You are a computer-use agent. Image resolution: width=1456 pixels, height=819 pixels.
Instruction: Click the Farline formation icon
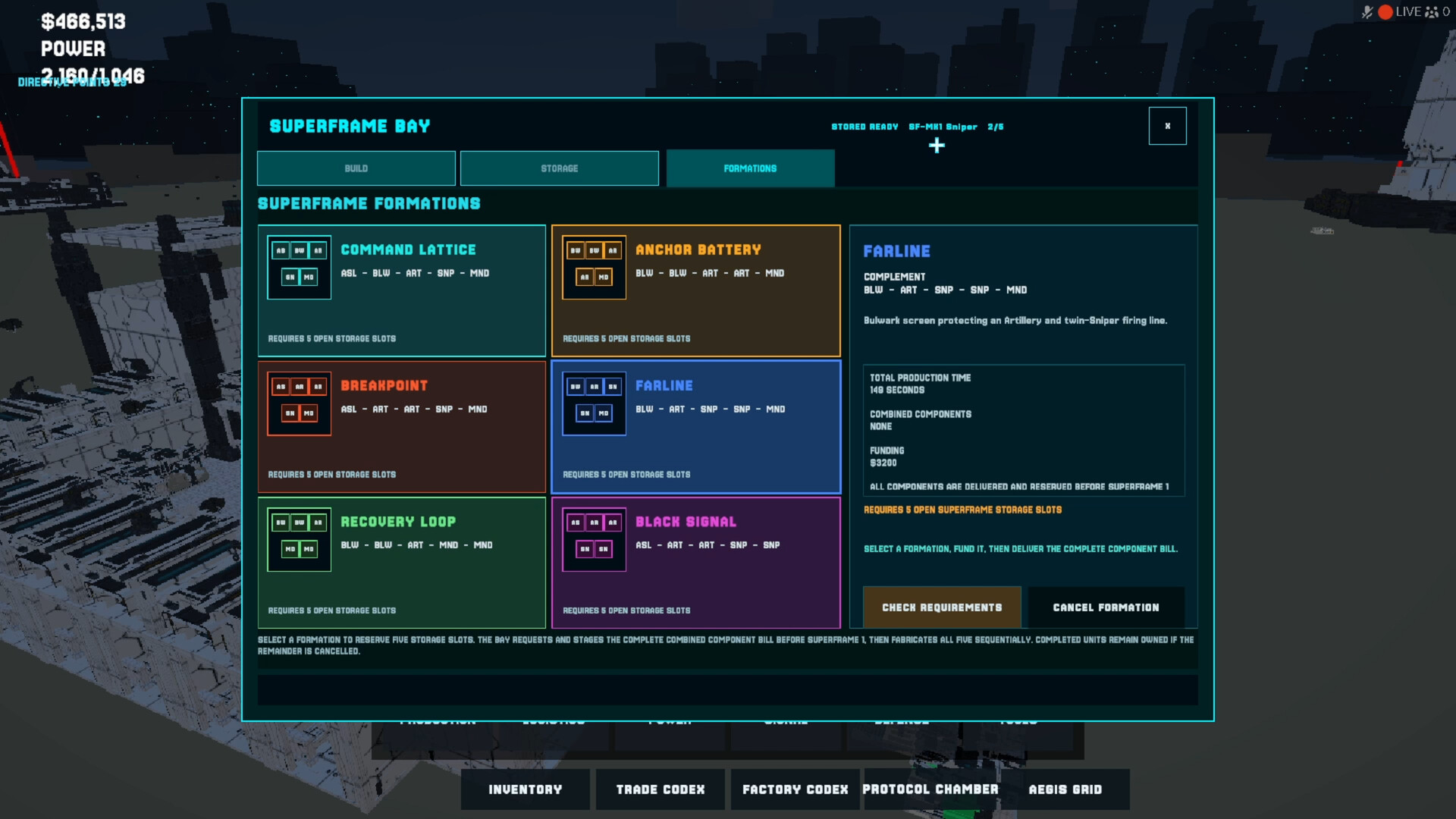[x=594, y=403]
